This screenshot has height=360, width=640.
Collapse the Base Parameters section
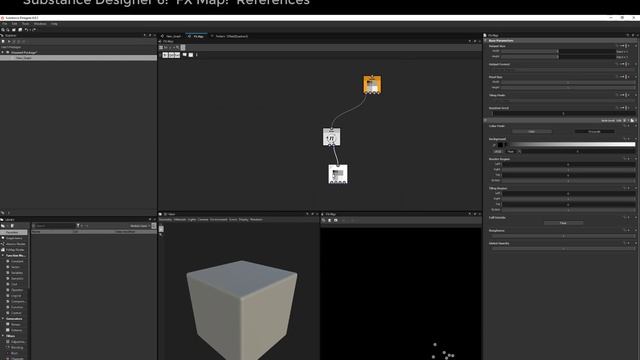click(x=486, y=40)
